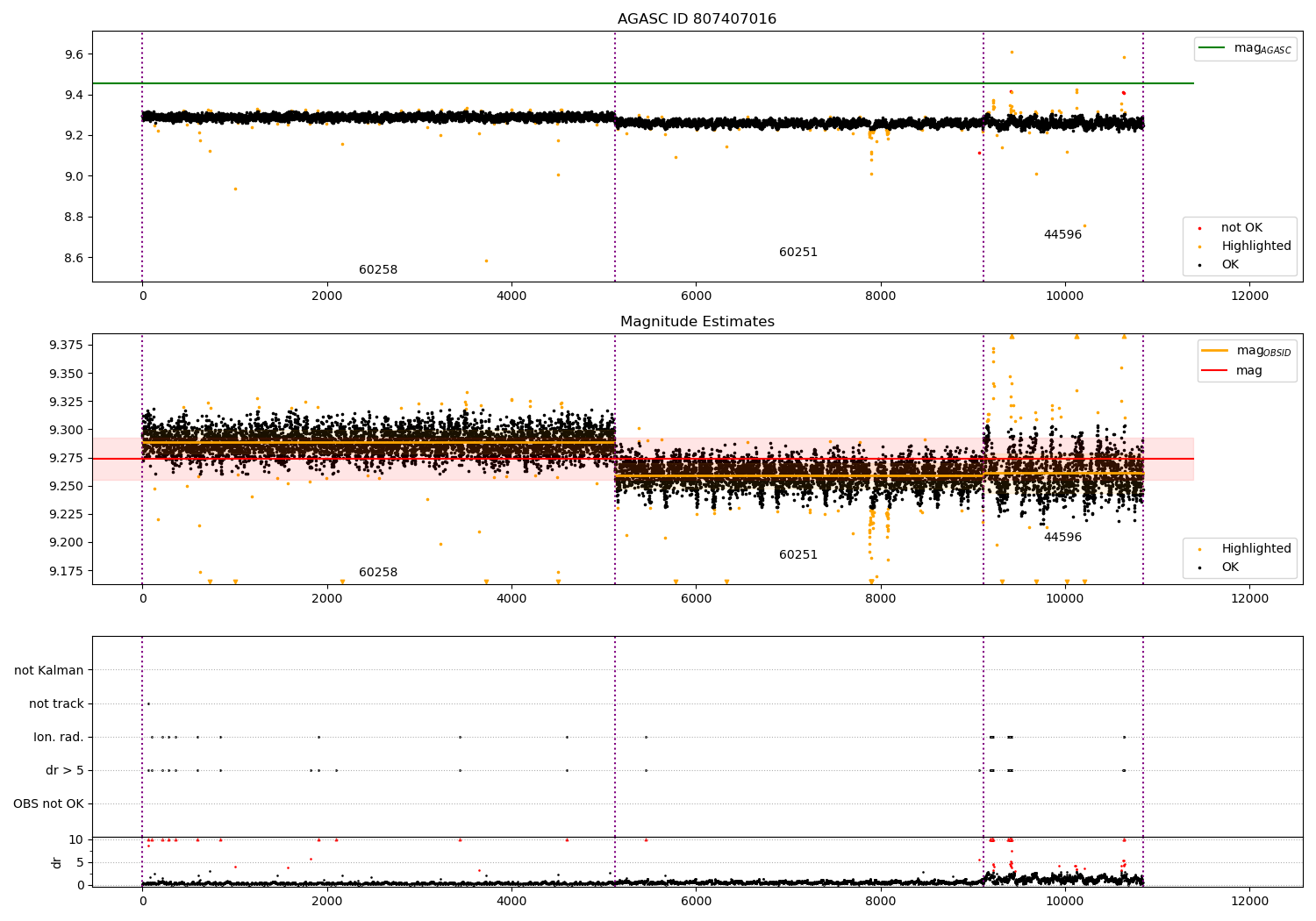Click the 12000 x-axis tick under top plot

1249,296
